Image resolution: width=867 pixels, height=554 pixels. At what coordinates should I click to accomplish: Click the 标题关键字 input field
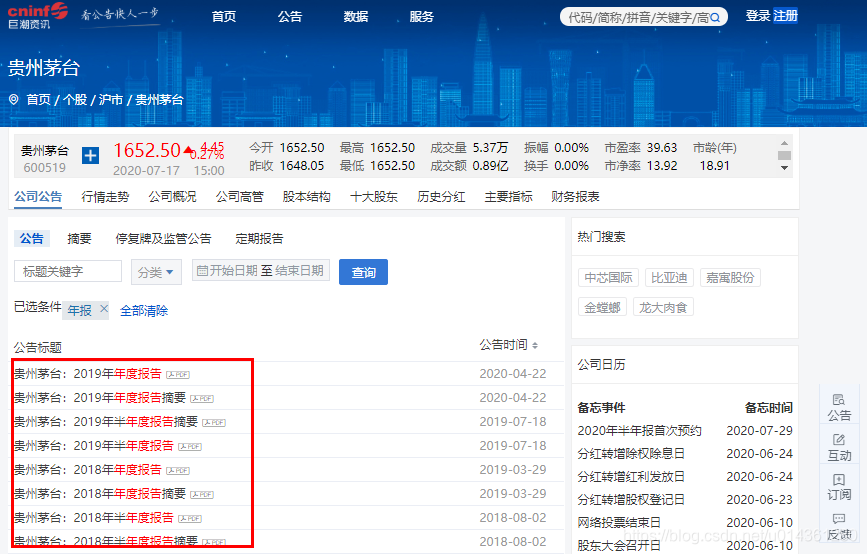point(68,271)
